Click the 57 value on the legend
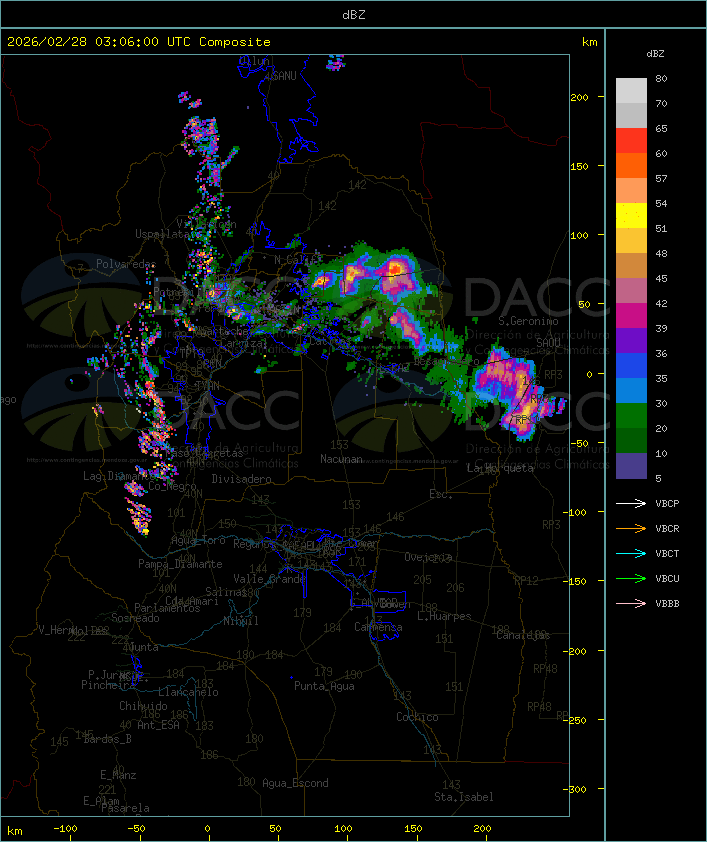 (x=661, y=178)
